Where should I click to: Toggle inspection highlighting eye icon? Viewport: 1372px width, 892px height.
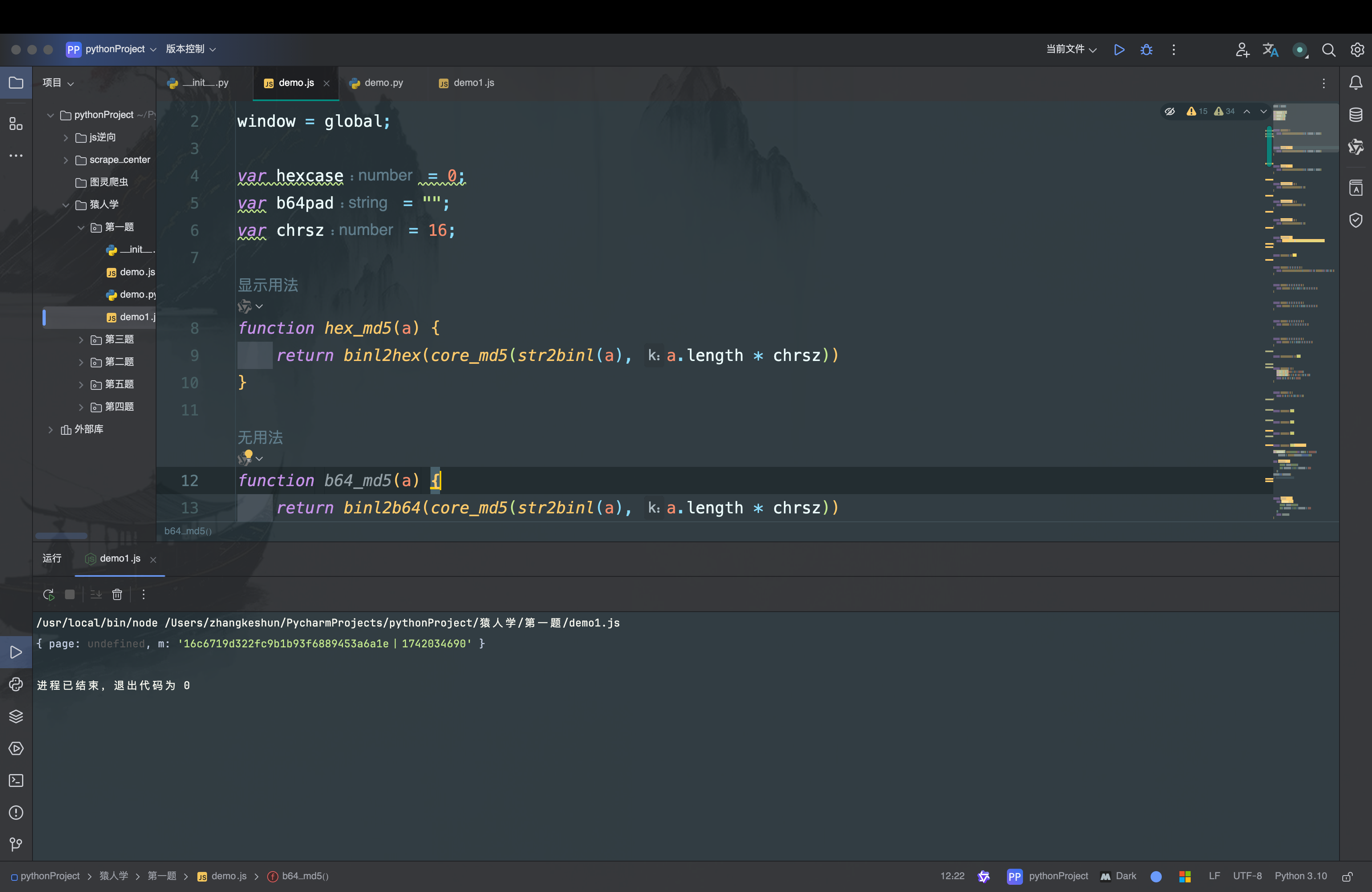coord(1170,112)
